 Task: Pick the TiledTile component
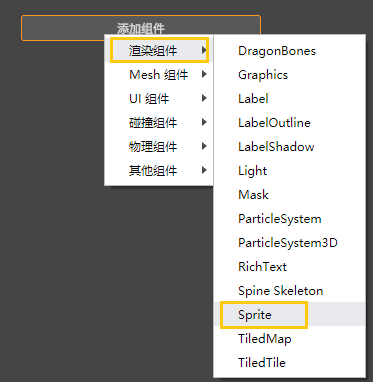(x=289, y=363)
